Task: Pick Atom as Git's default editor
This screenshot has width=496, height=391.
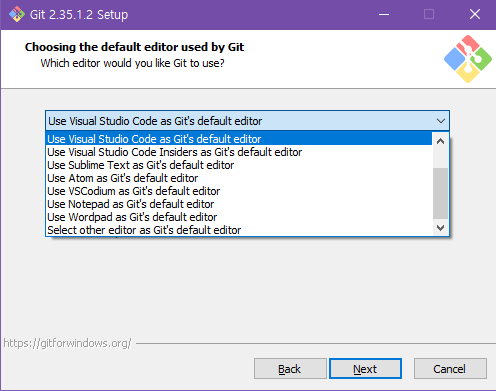Action: (x=239, y=178)
